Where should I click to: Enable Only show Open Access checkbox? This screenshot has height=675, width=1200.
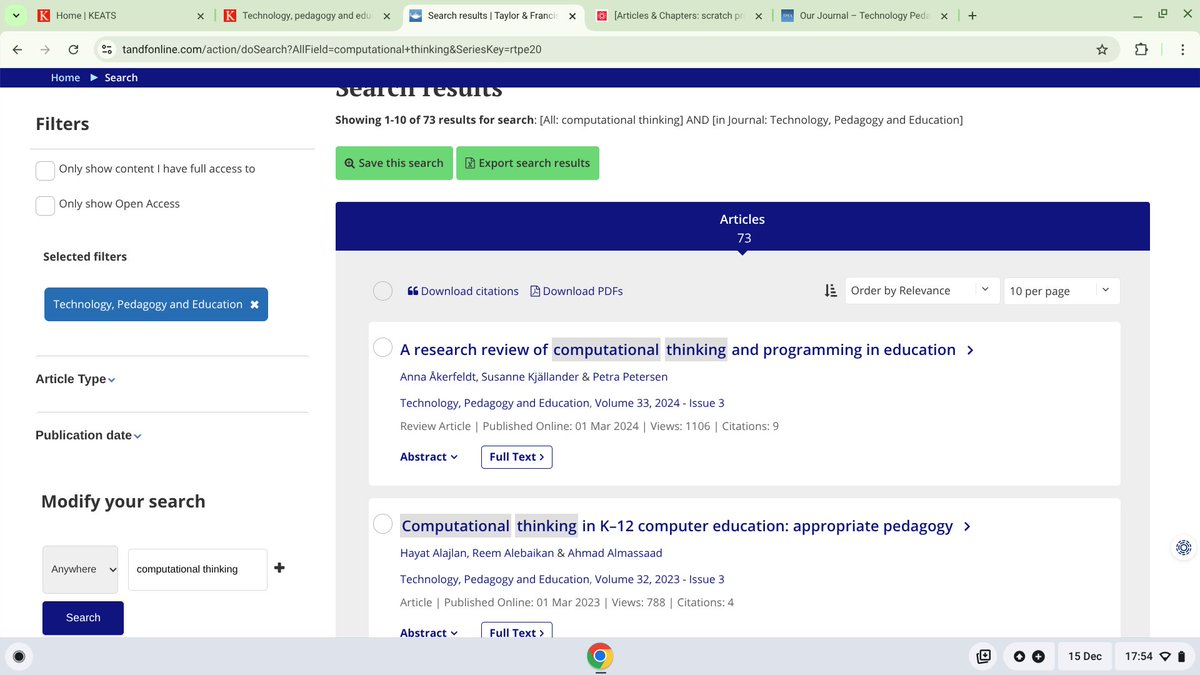click(45, 205)
